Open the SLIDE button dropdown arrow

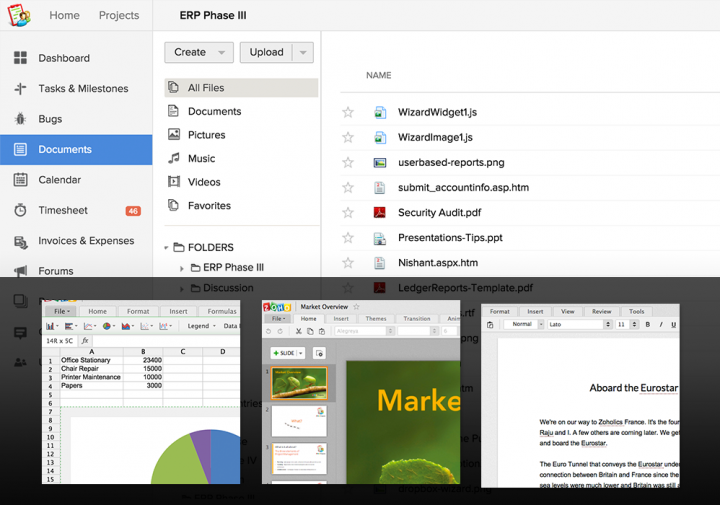(x=301, y=353)
